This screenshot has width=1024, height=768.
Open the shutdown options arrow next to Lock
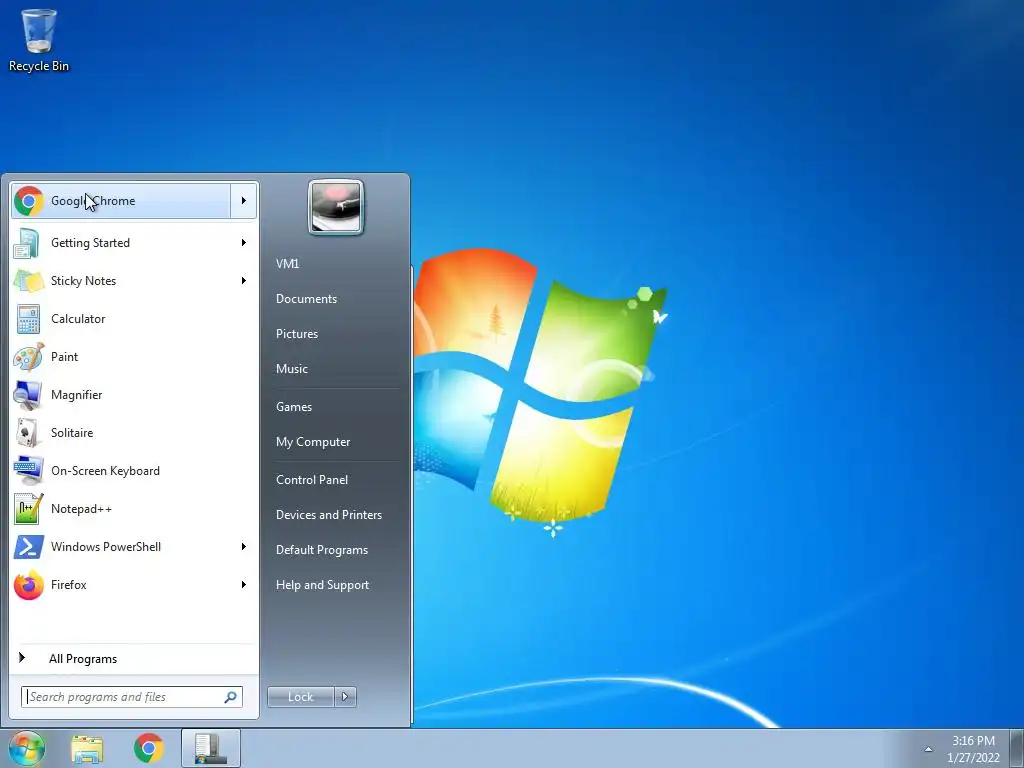pyautogui.click(x=345, y=697)
